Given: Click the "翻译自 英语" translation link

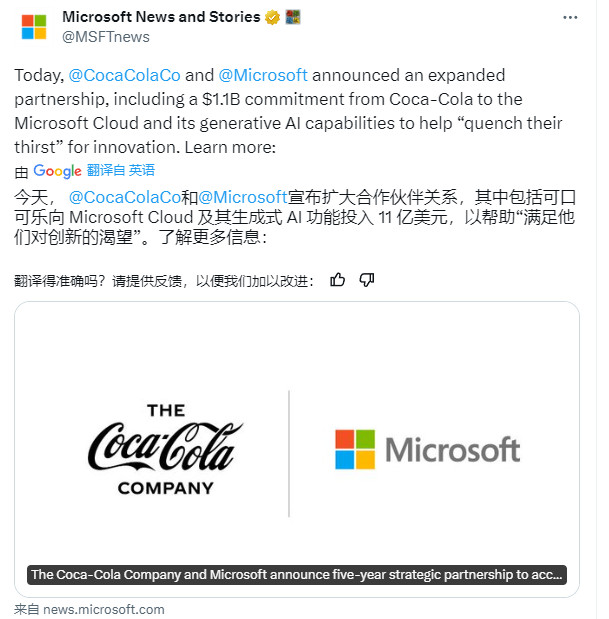Looking at the screenshot, I should tap(121, 171).
